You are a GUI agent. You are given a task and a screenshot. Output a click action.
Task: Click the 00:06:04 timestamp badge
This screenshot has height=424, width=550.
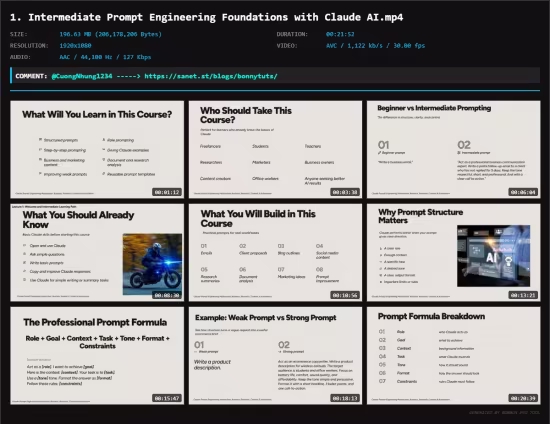[x=523, y=192]
